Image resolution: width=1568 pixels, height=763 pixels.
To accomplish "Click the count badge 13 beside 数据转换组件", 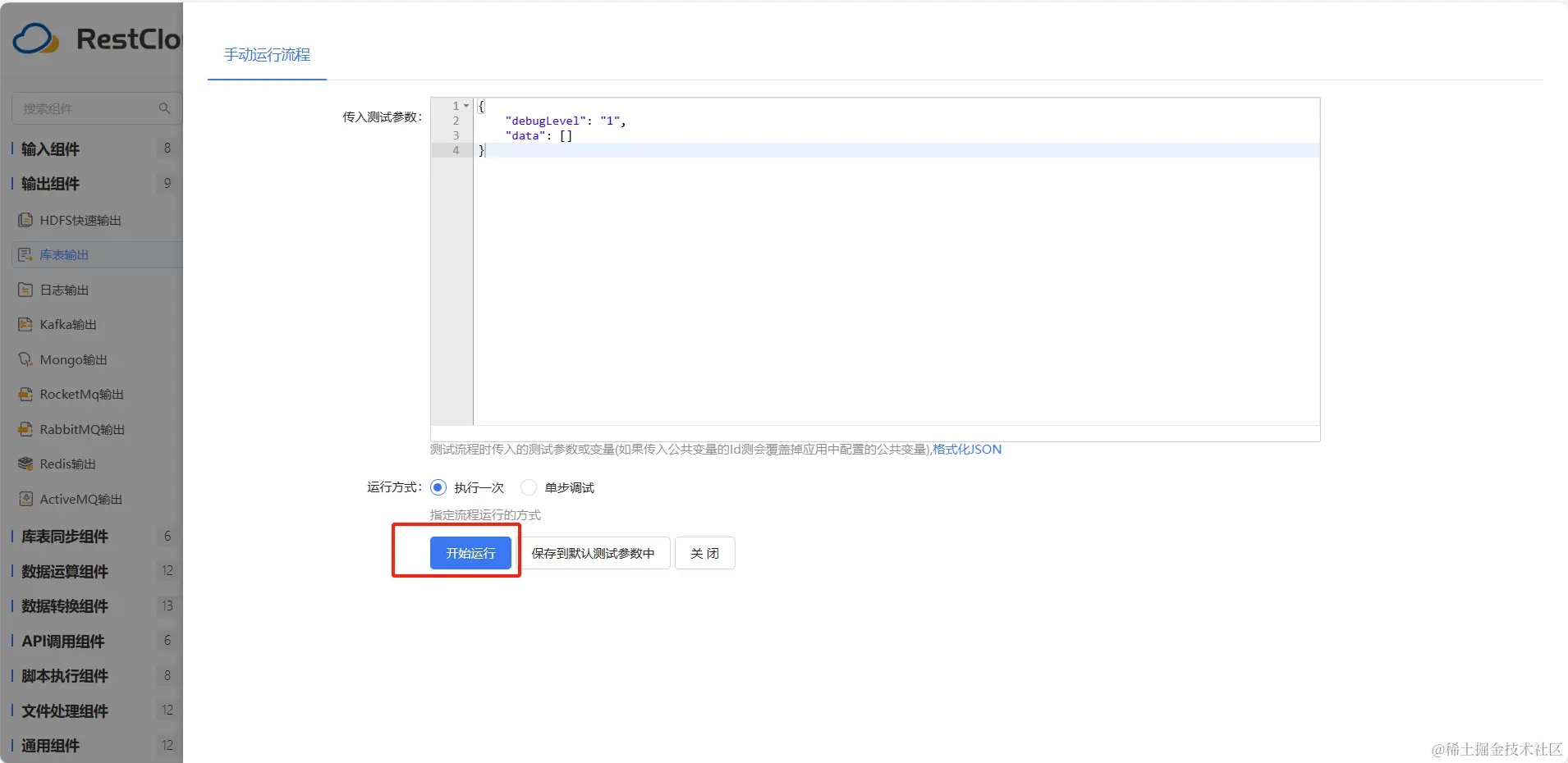I will pos(167,605).
